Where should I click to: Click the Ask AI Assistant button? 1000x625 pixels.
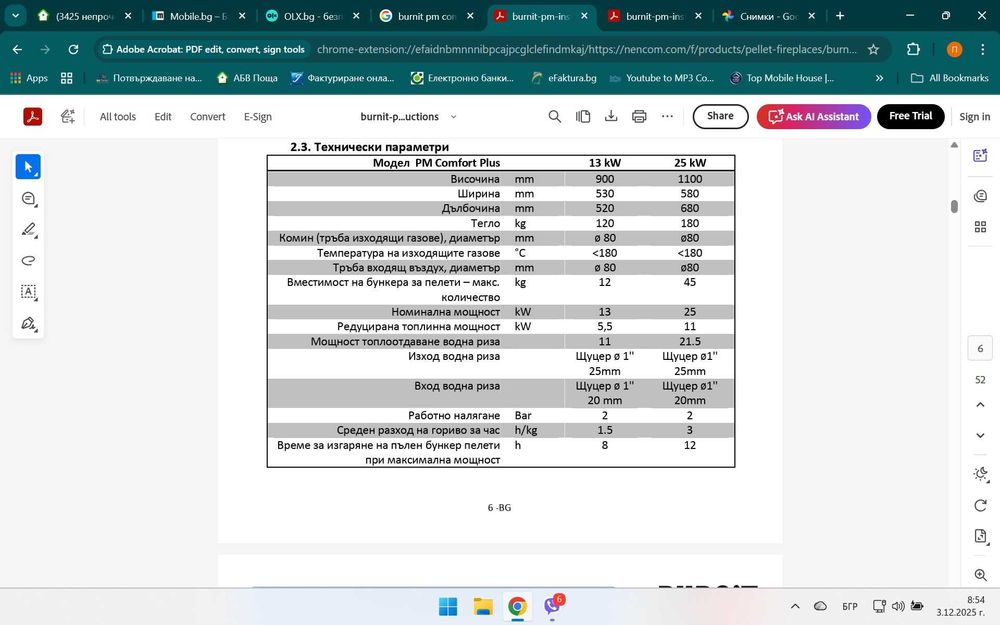pyautogui.click(x=813, y=116)
